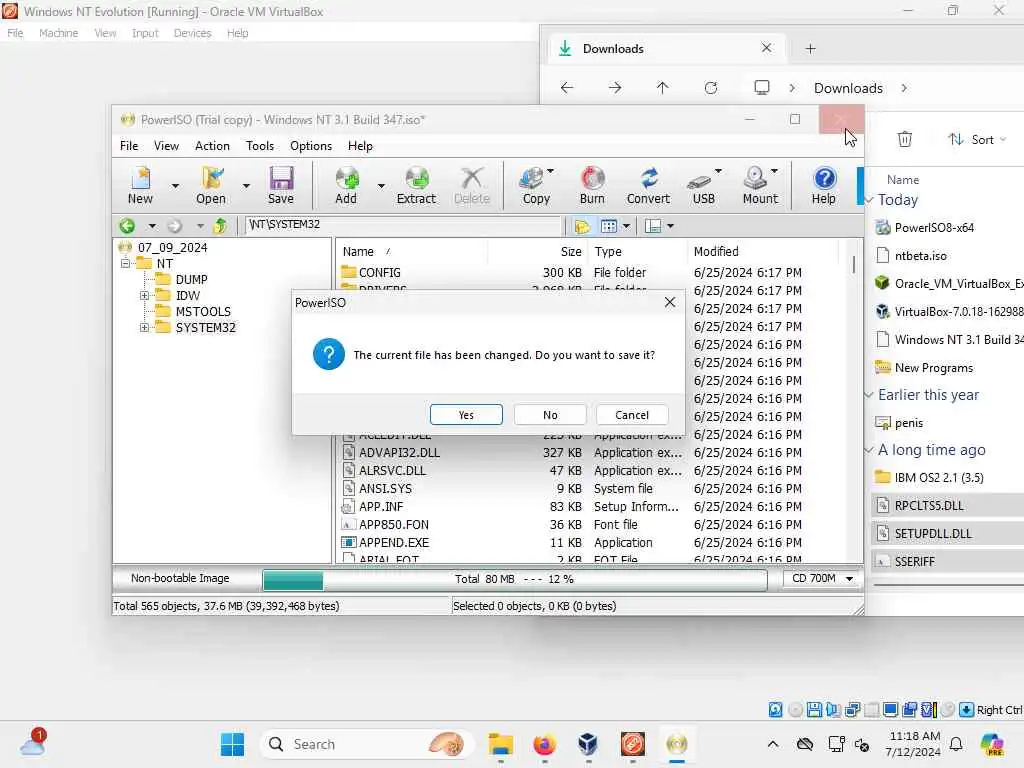The height and width of the screenshot is (768, 1024).
Task: Collapse the Today group in Downloads
Action: pyautogui.click(x=869, y=200)
